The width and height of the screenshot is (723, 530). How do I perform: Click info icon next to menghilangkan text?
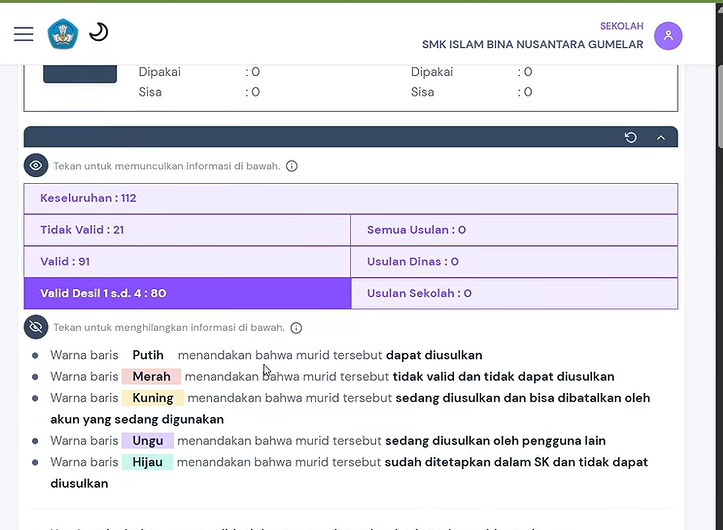click(x=296, y=328)
